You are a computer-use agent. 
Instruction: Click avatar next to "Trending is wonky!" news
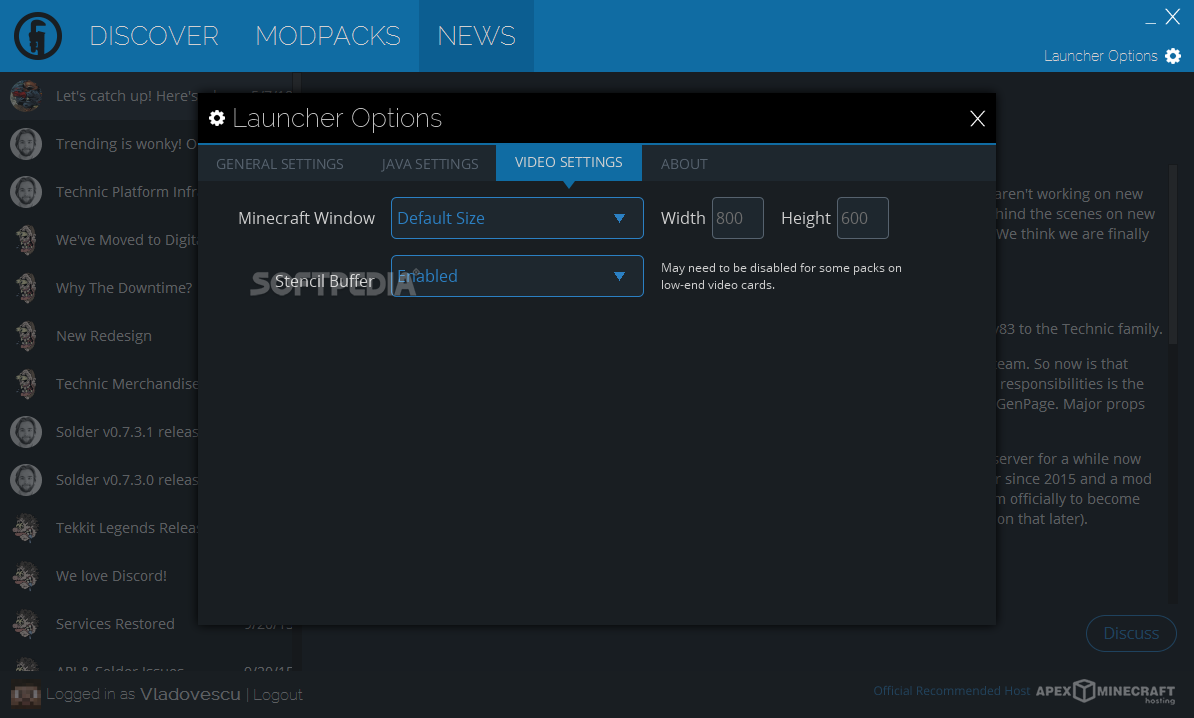coord(26,144)
